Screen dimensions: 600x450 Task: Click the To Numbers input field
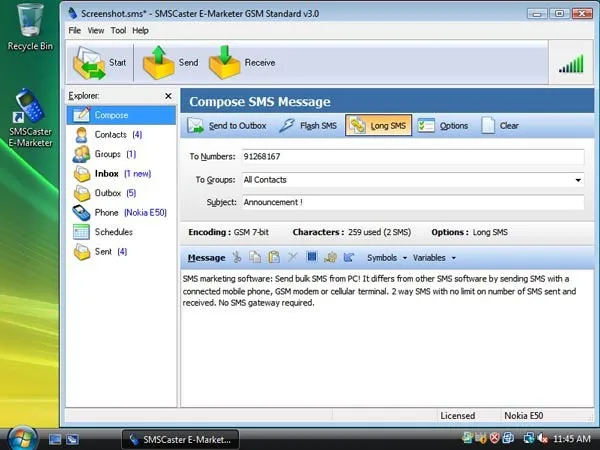[x=413, y=157]
